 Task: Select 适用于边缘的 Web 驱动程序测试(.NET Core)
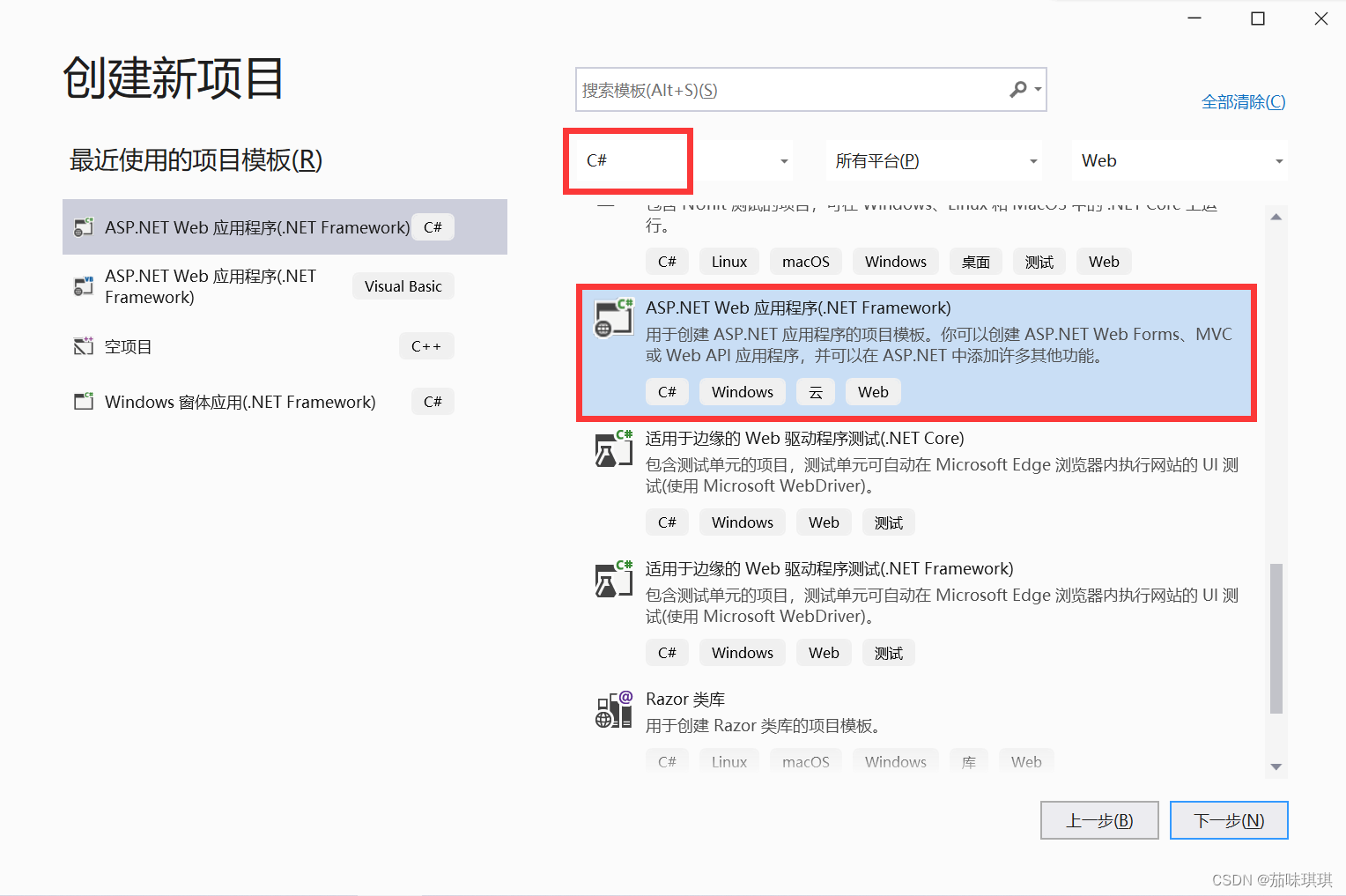pyautogui.click(x=917, y=483)
